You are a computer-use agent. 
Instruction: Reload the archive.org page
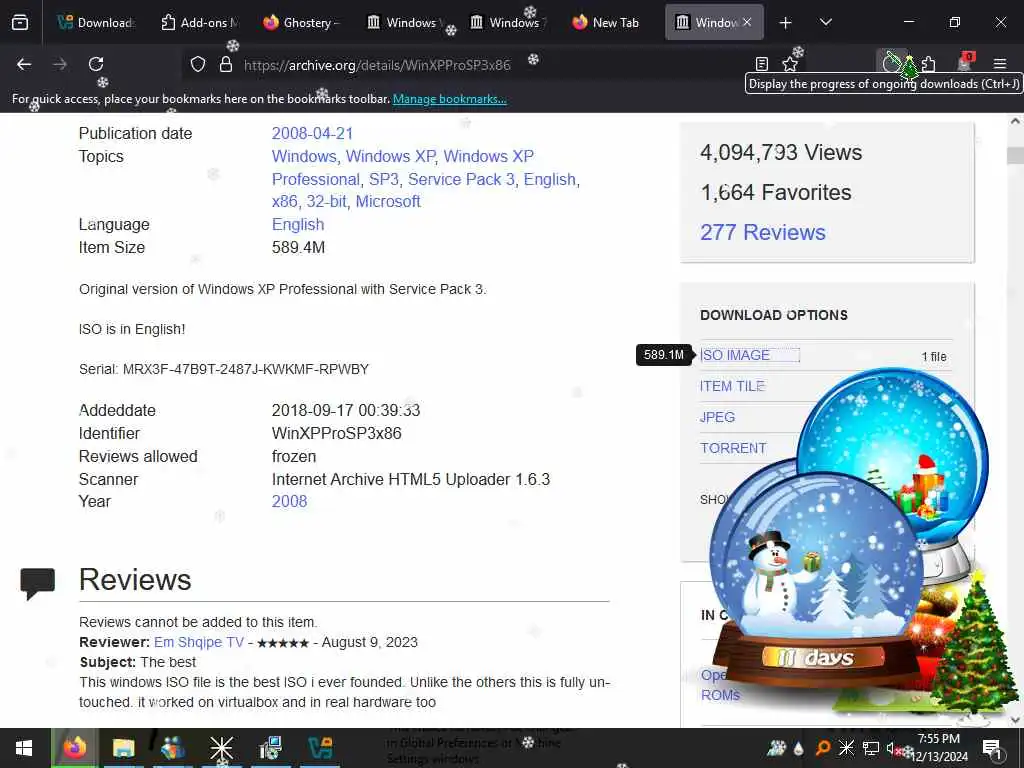[x=96, y=64]
